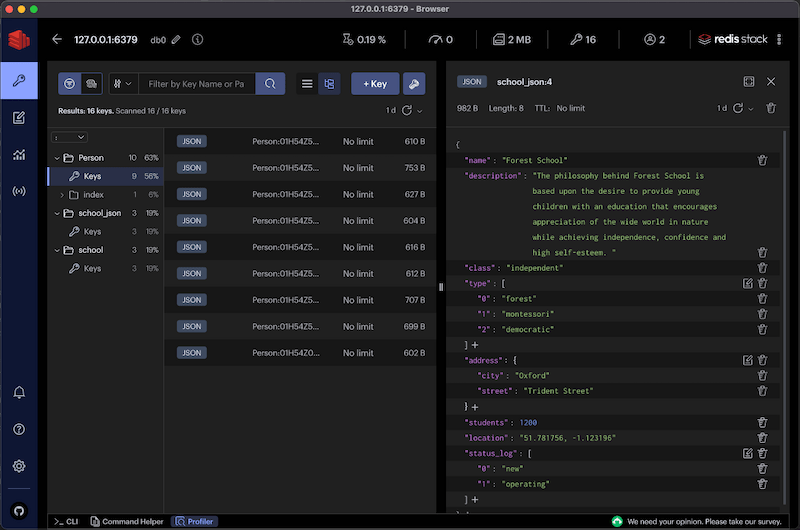The image size is (800, 530).
Task: Click the Bulk Actions icon beside + Key
Action: click(x=414, y=84)
